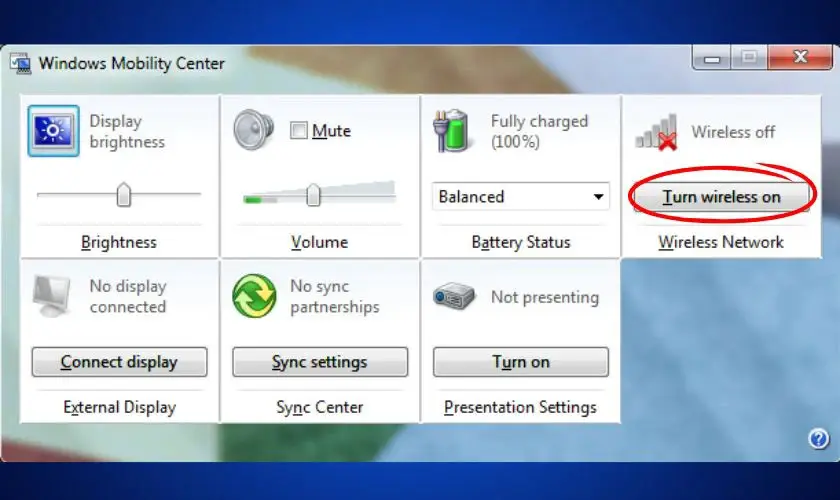Screen dimensions: 840x500
Task: Click the Battery Status label
Action: [x=521, y=242]
